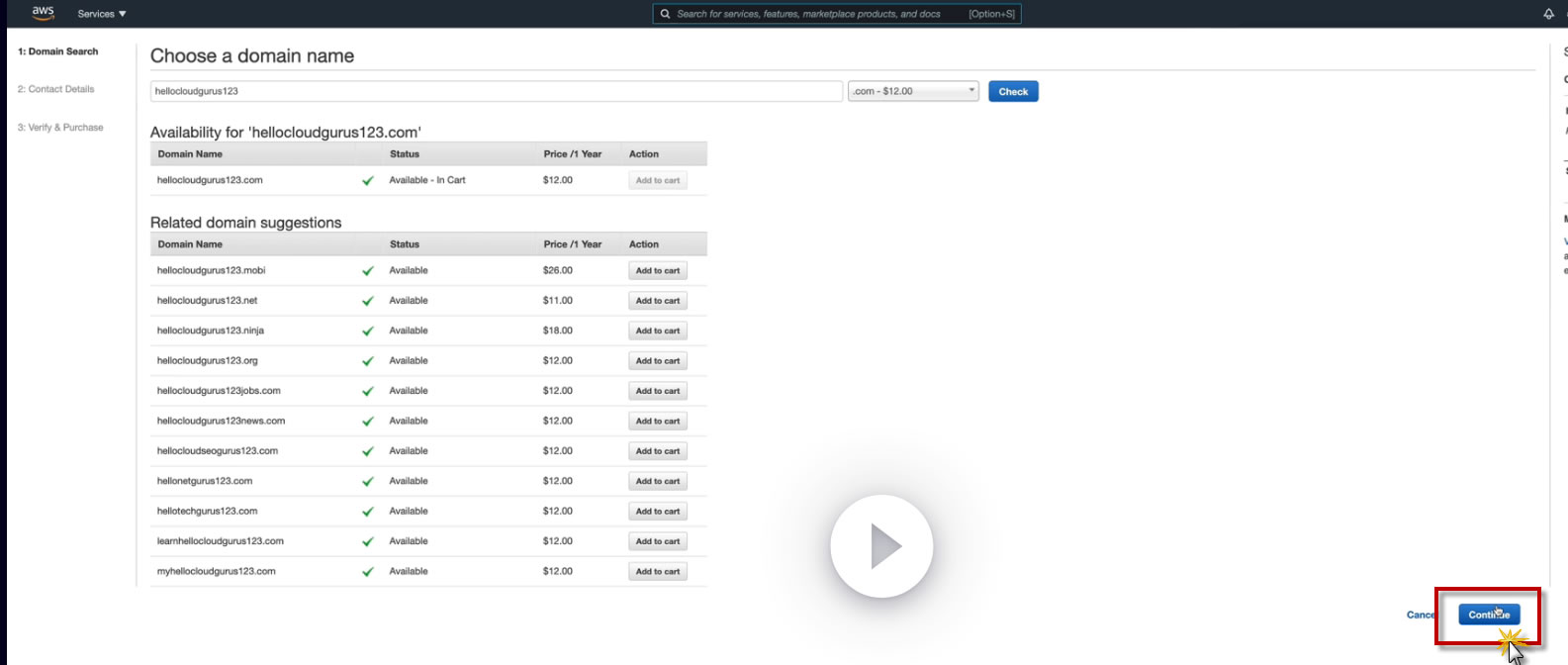Viewport: 1568px width, 665px height.
Task: Add hellocloudgurus123.org to cart
Action: 658,361
